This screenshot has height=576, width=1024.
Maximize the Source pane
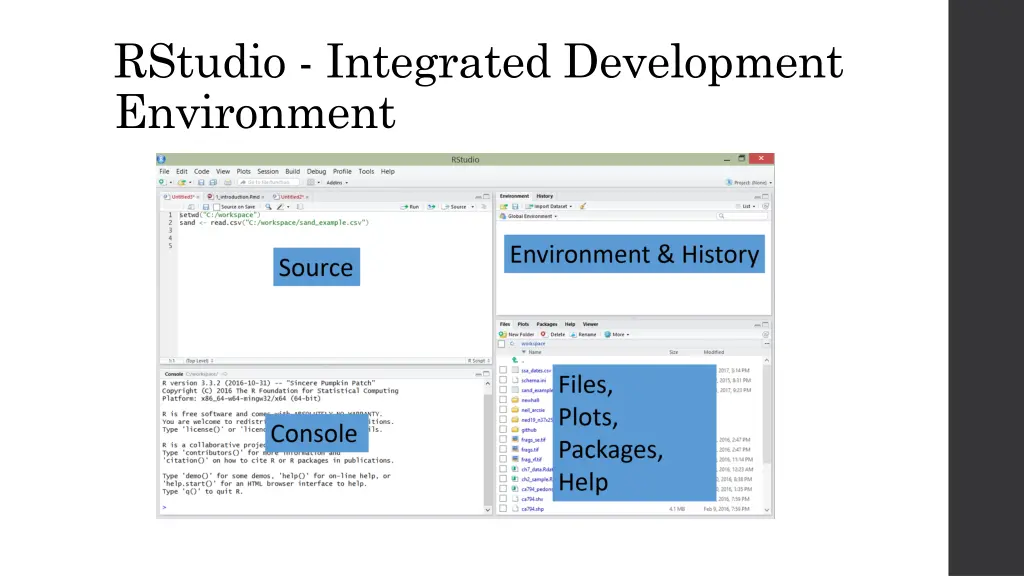click(487, 196)
